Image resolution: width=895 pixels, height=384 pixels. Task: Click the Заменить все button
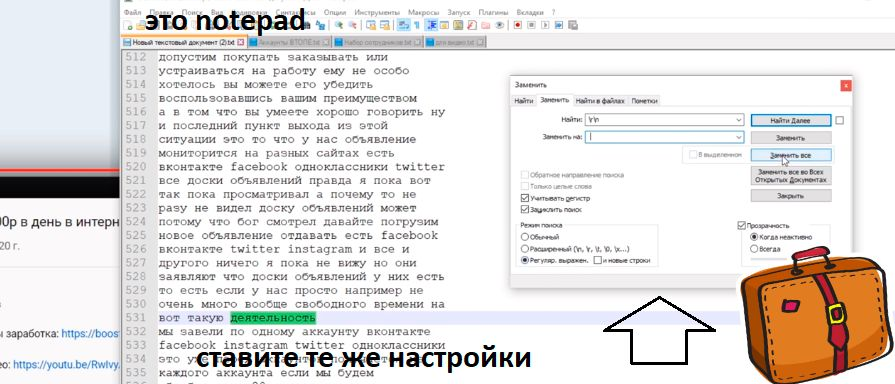click(x=791, y=155)
